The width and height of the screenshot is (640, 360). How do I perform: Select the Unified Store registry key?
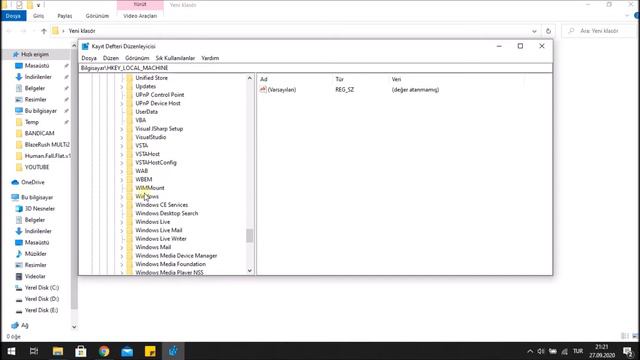(151, 78)
